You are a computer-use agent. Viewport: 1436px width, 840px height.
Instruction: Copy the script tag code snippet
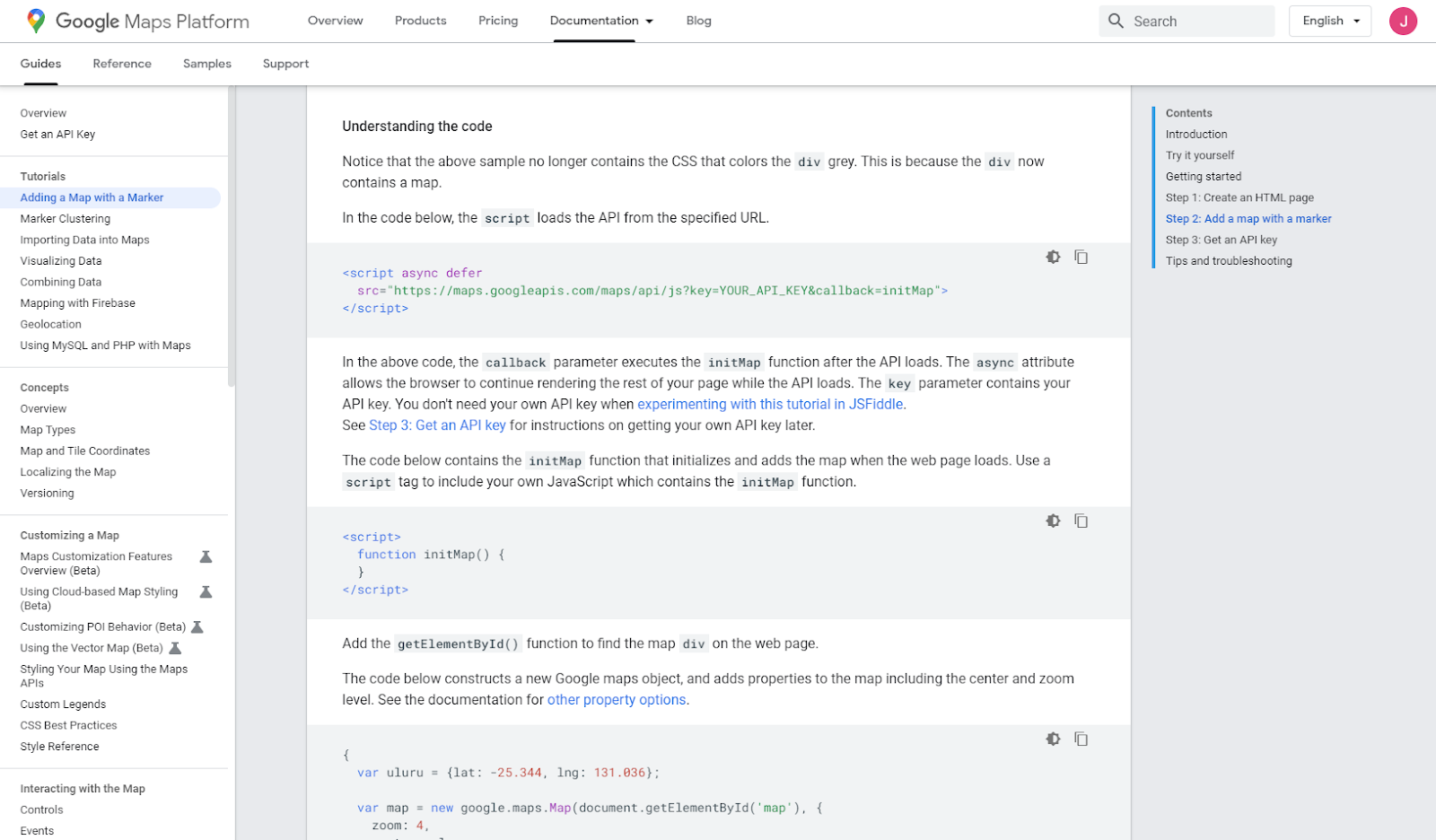pos(1081,256)
